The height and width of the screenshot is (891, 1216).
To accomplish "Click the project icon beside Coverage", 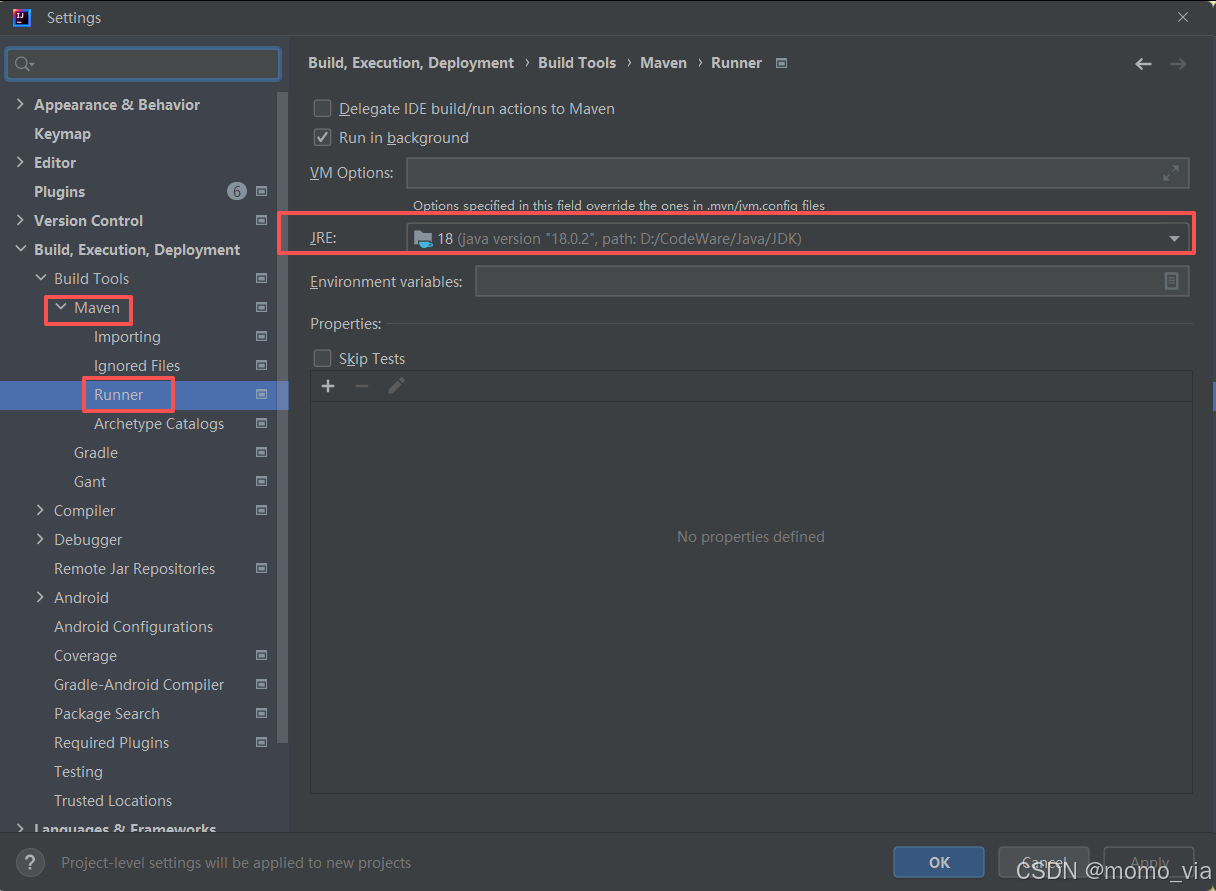I will pos(262,655).
